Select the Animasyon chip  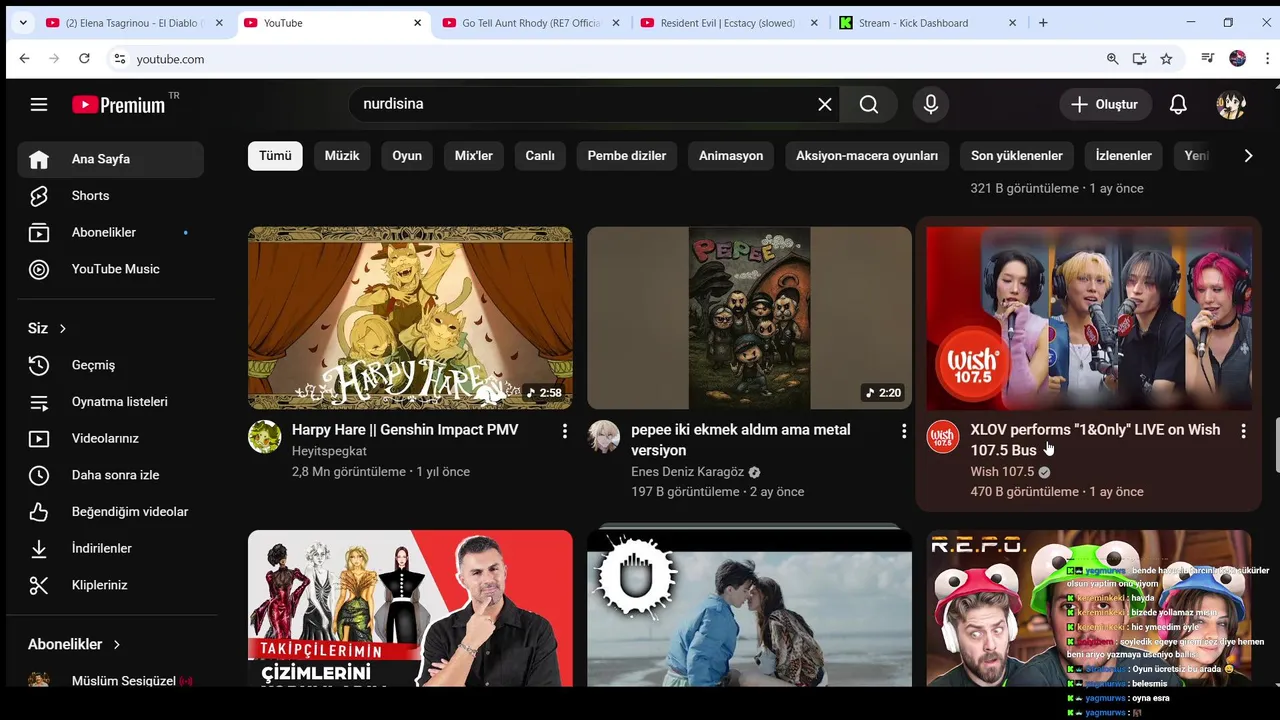click(731, 155)
